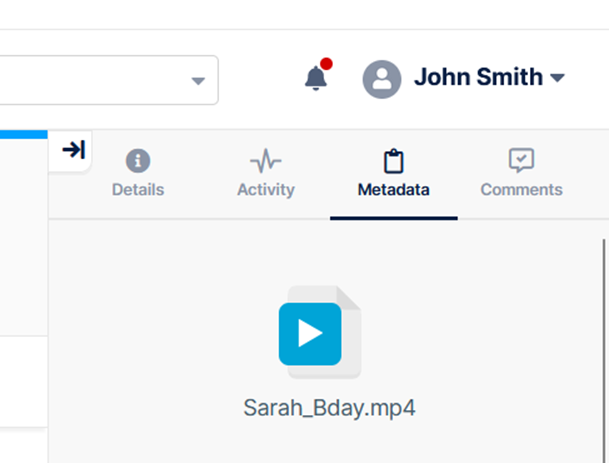This screenshot has width=609, height=463.
Task: Open the notifications bell
Action: (316, 78)
